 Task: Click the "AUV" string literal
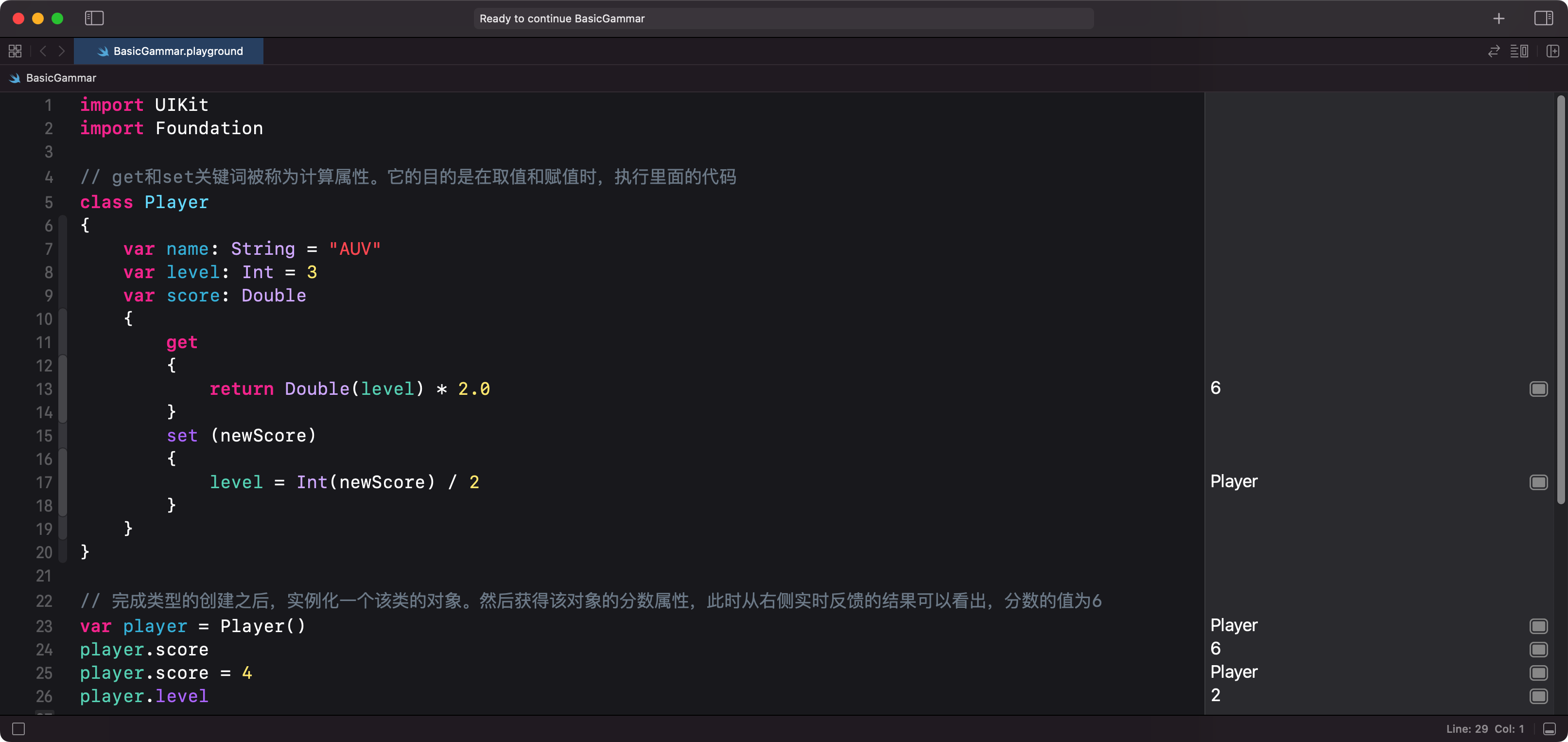pyautogui.click(x=355, y=249)
